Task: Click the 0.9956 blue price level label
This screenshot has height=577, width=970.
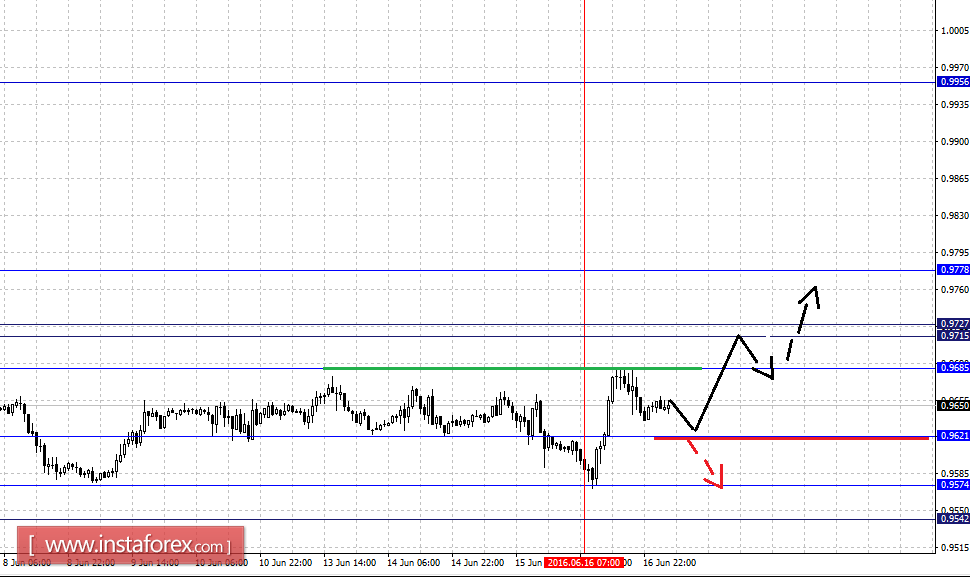Action: 953,82
